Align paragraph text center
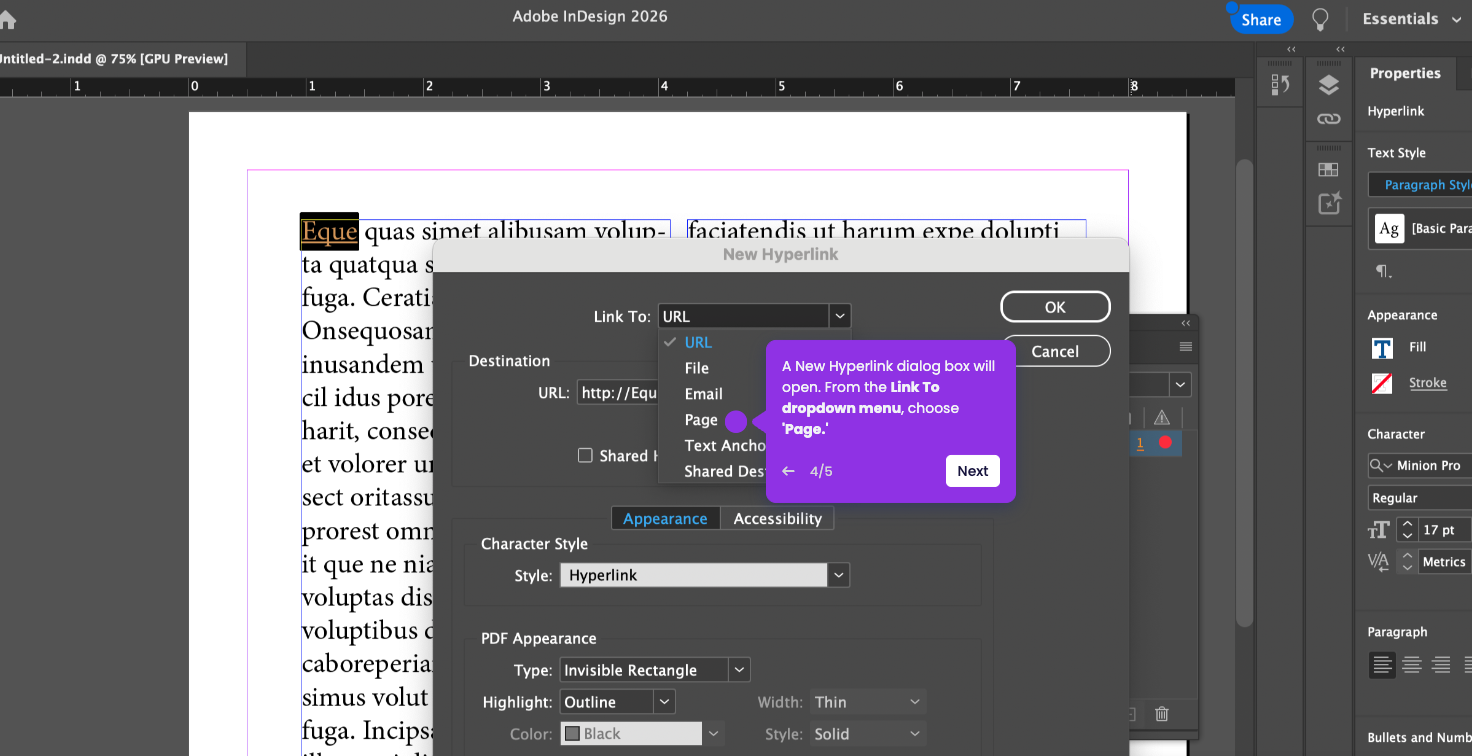 click(x=1412, y=664)
